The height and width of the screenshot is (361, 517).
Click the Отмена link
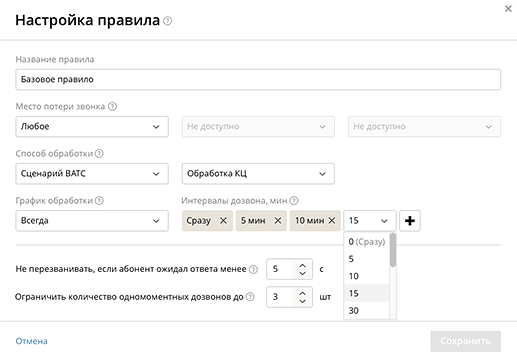tap(31, 341)
